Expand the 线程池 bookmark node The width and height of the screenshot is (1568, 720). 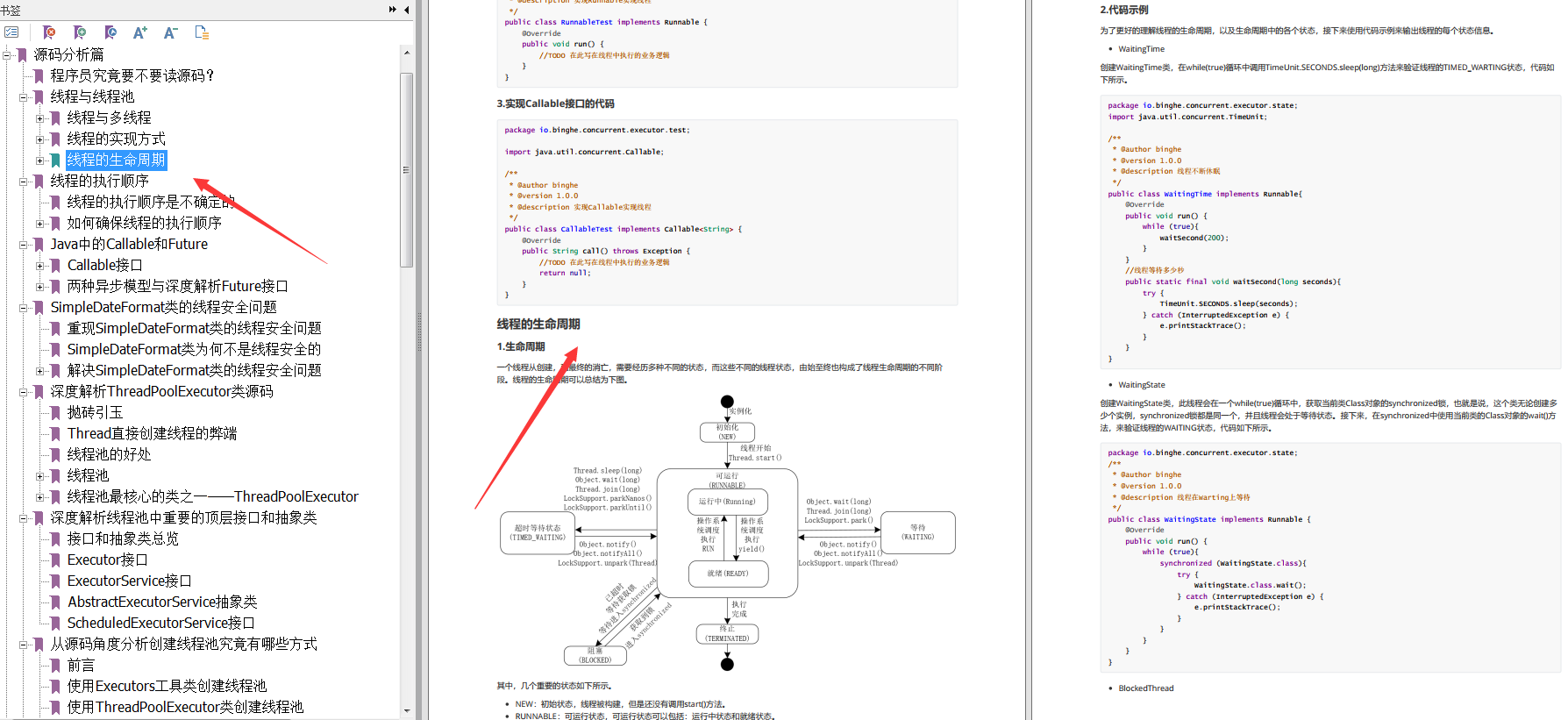(40, 475)
